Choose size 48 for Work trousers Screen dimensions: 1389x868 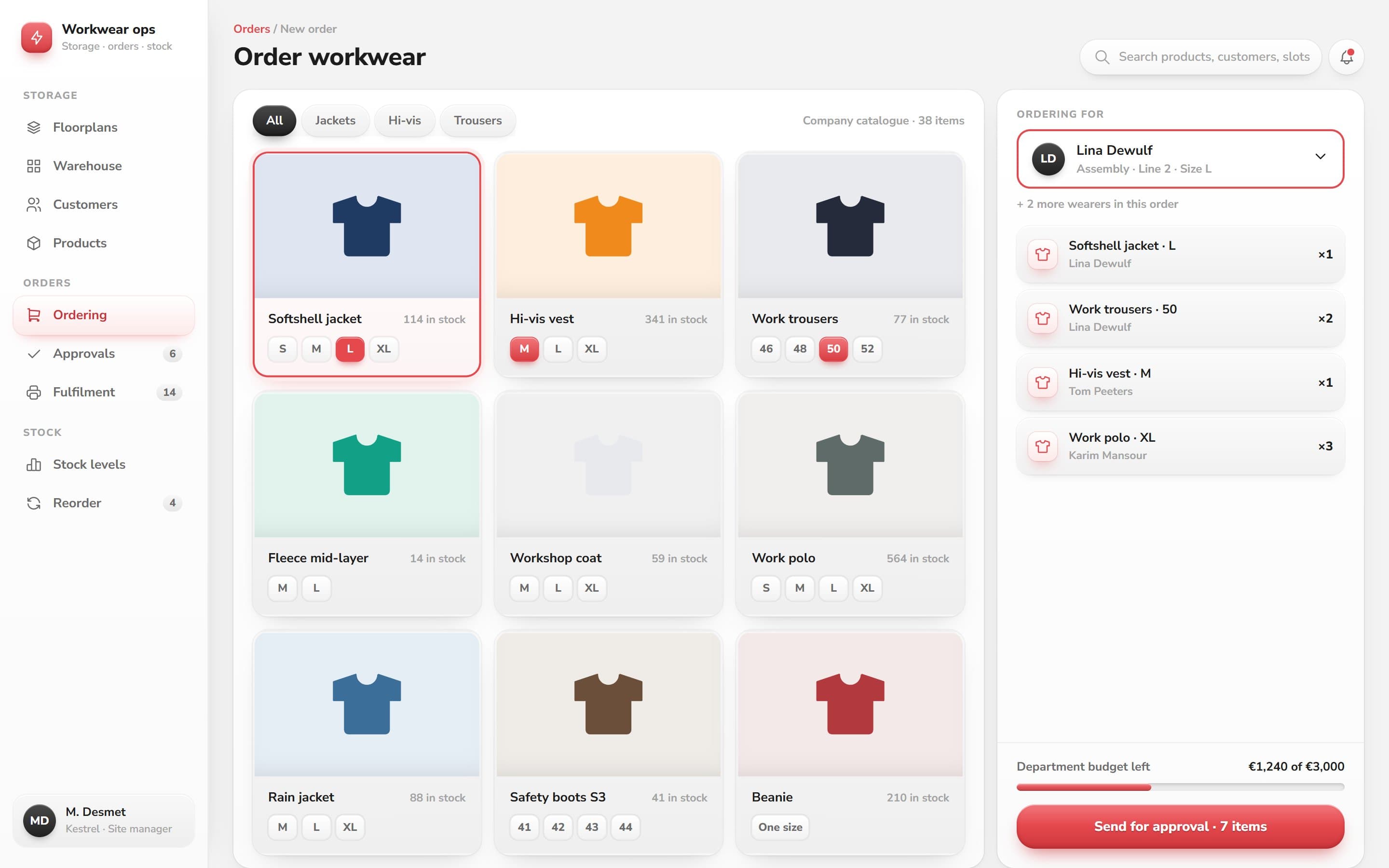[x=800, y=349]
